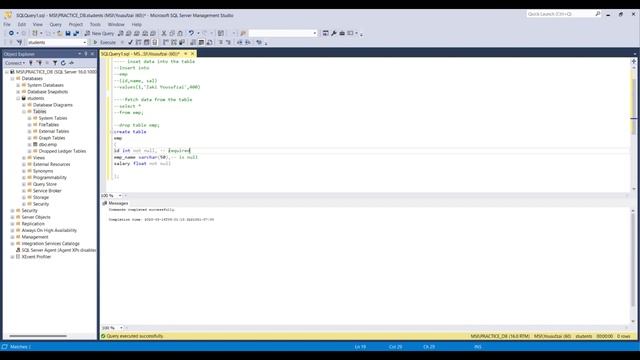Expand the Programmability folder node
Image resolution: width=640 pixels, height=360 pixels.
pos(24,178)
